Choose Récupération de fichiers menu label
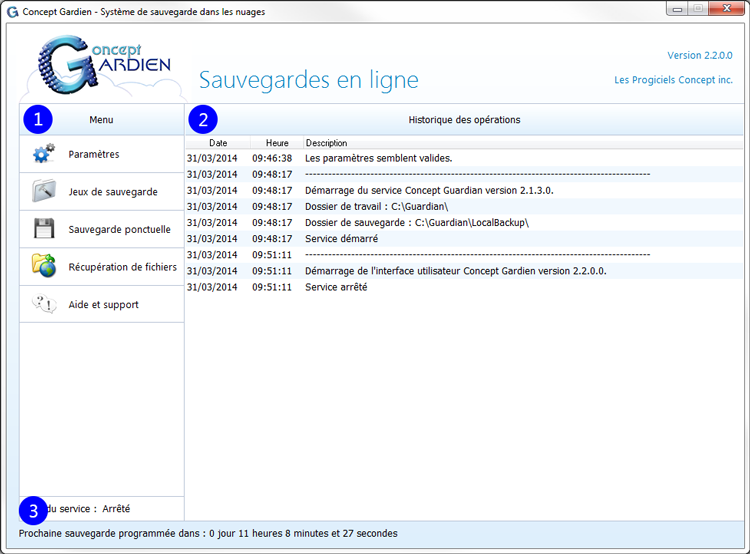 click(122, 267)
